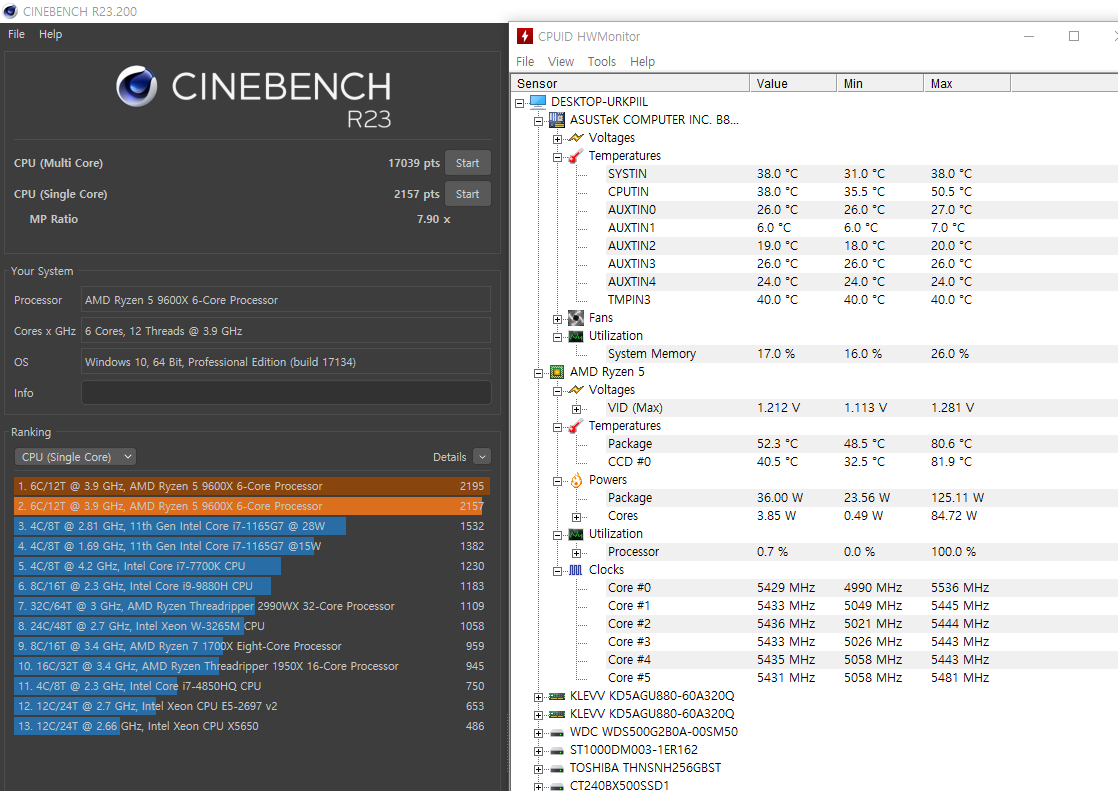Open HWMonitor Help menu
This screenshot has height=791, width=1118.
click(642, 61)
